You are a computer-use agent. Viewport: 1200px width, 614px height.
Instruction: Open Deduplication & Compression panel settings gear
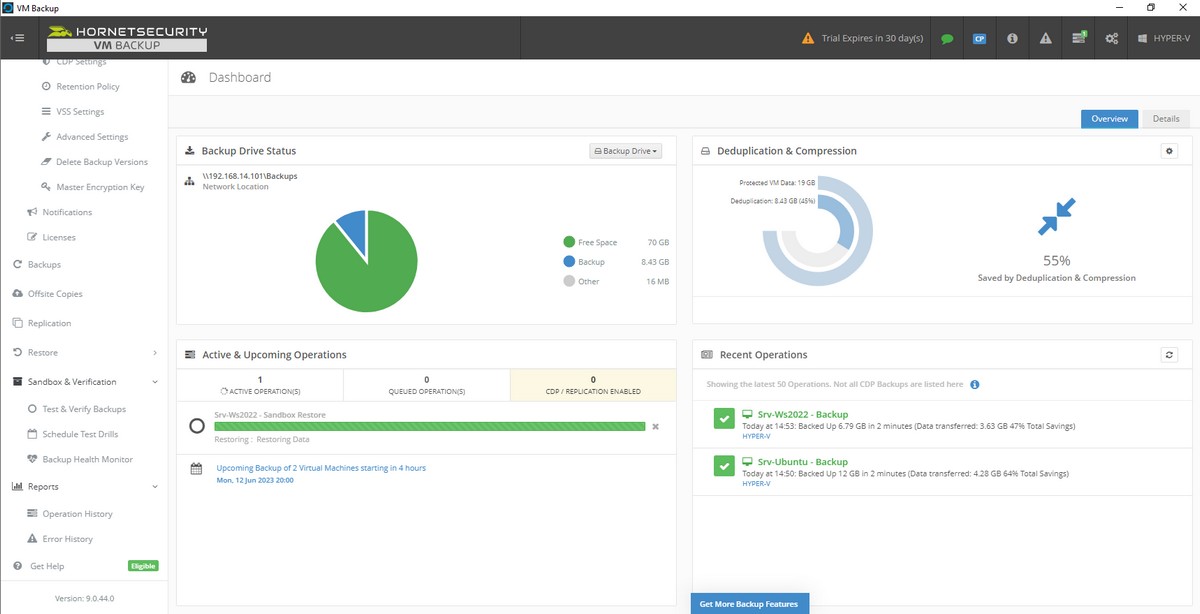(x=1169, y=150)
